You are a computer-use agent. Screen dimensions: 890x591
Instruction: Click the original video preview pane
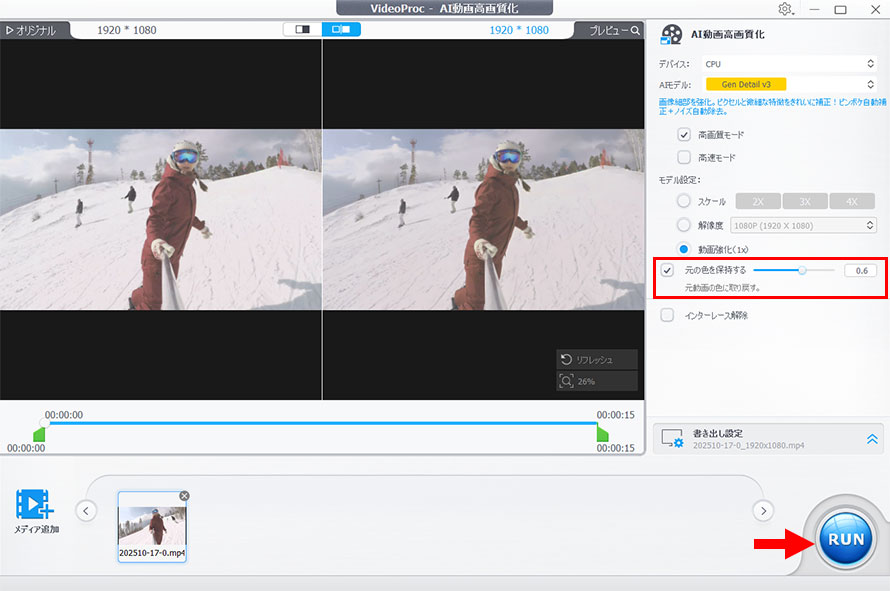pos(161,219)
